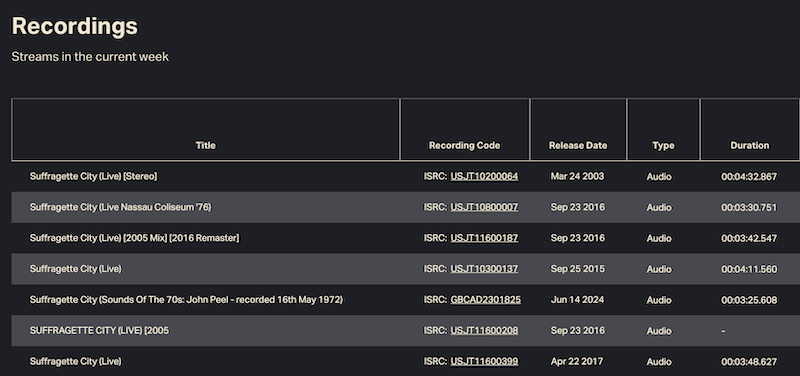This screenshot has height=376, width=800.
Task: Click duration 00:04:32.867
Action: (x=749, y=177)
